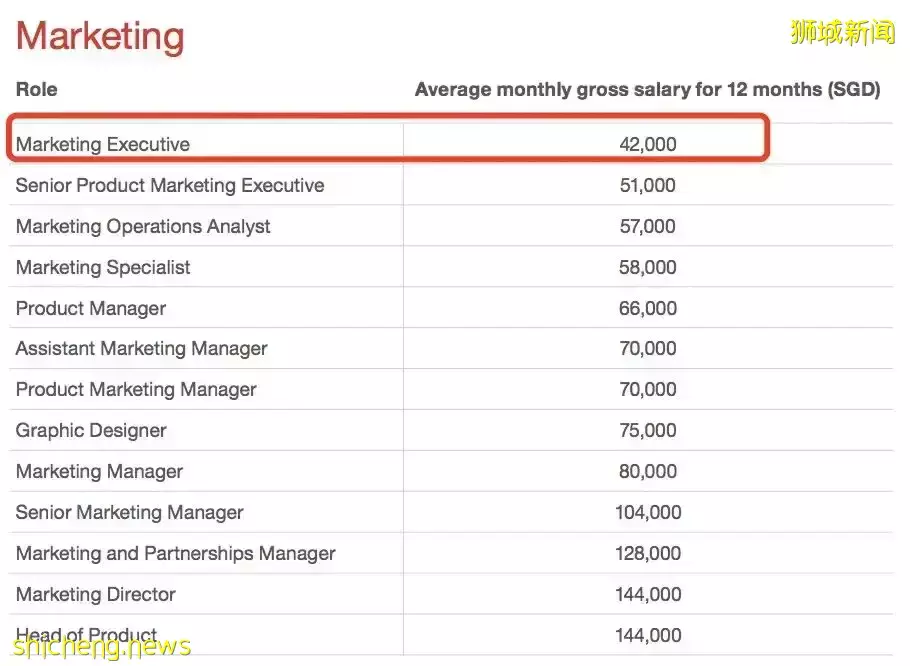
Task: Click the Marketing heading
Action: tap(100, 37)
